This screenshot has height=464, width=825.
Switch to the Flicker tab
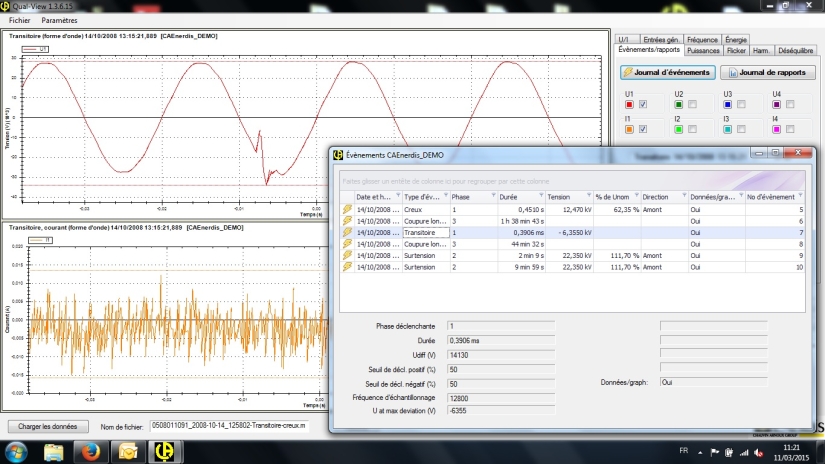tap(736, 51)
